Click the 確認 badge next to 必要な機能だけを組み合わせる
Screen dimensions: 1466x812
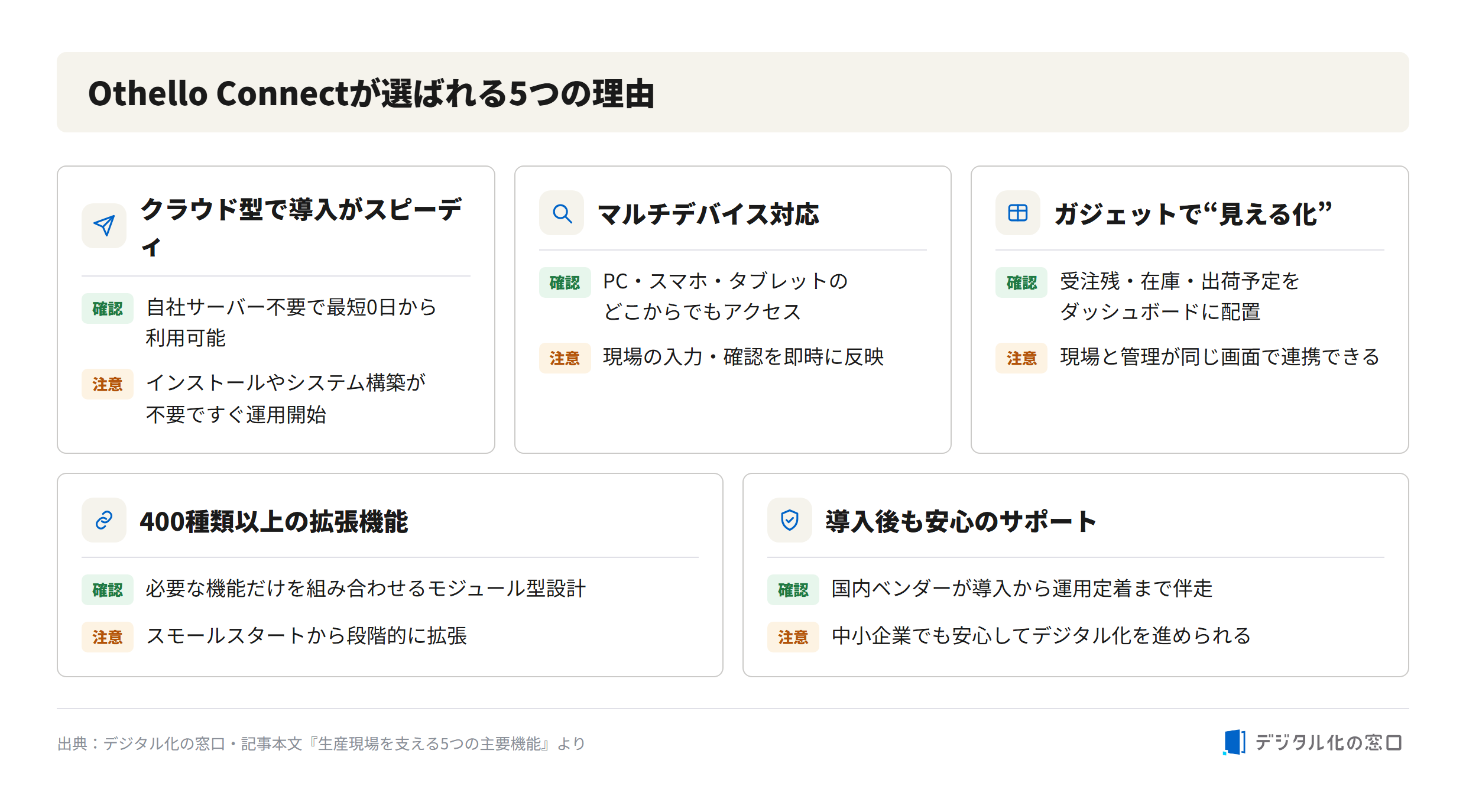[x=108, y=590]
